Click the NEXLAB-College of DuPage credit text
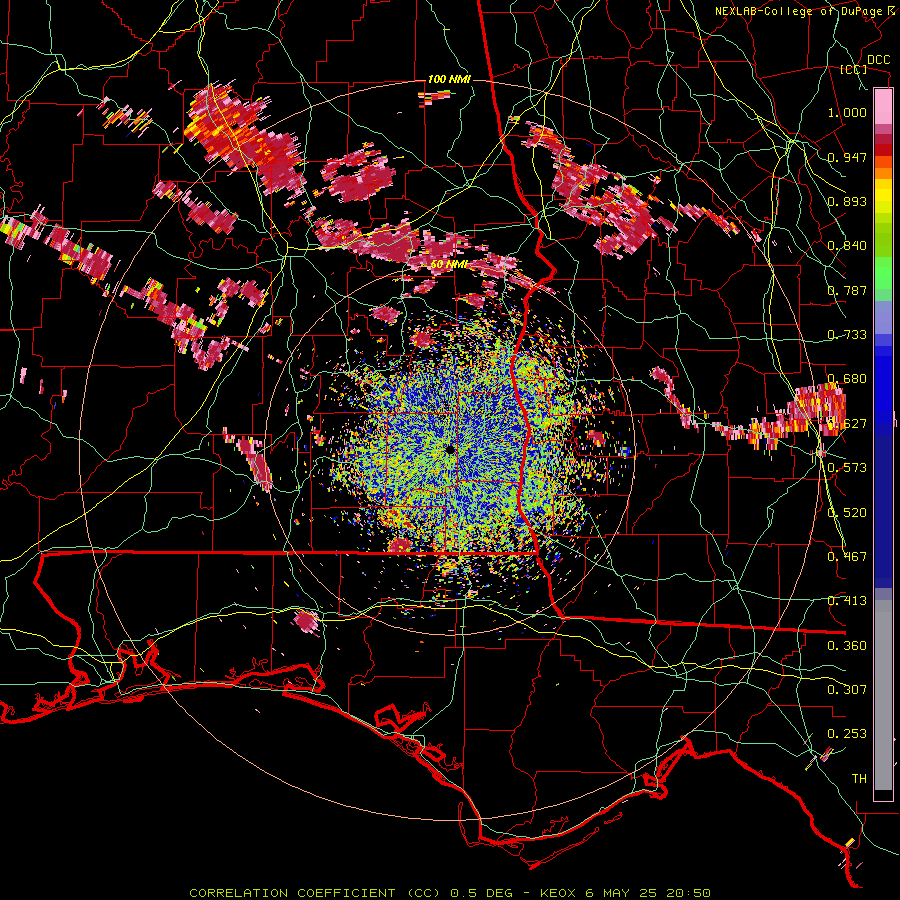 799,11
